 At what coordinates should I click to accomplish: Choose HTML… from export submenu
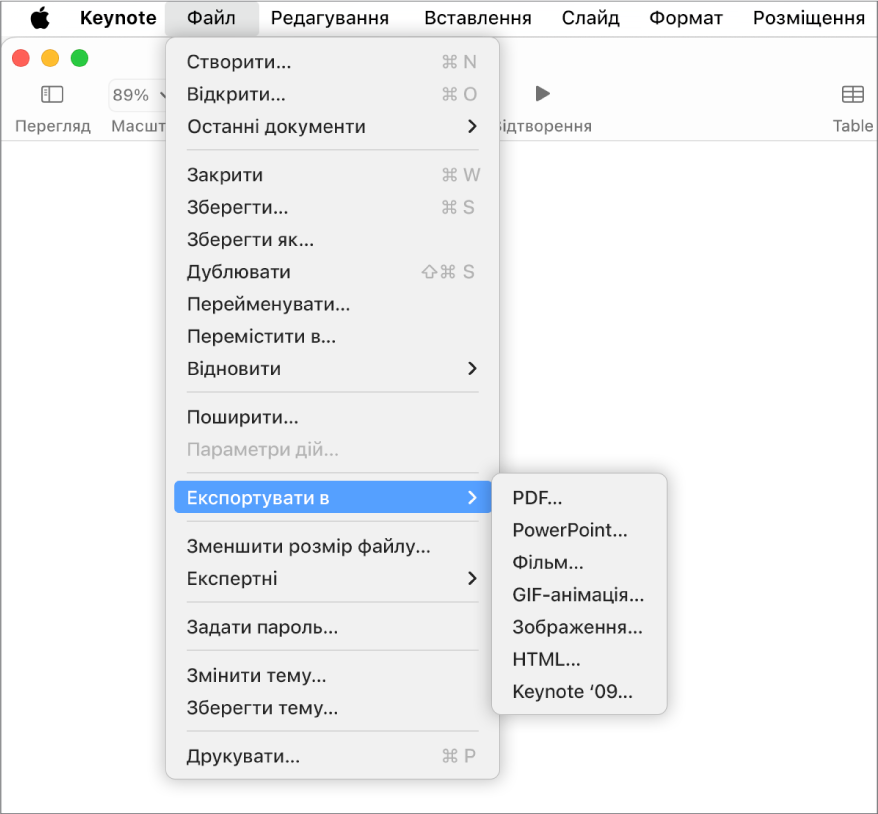[546, 660]
